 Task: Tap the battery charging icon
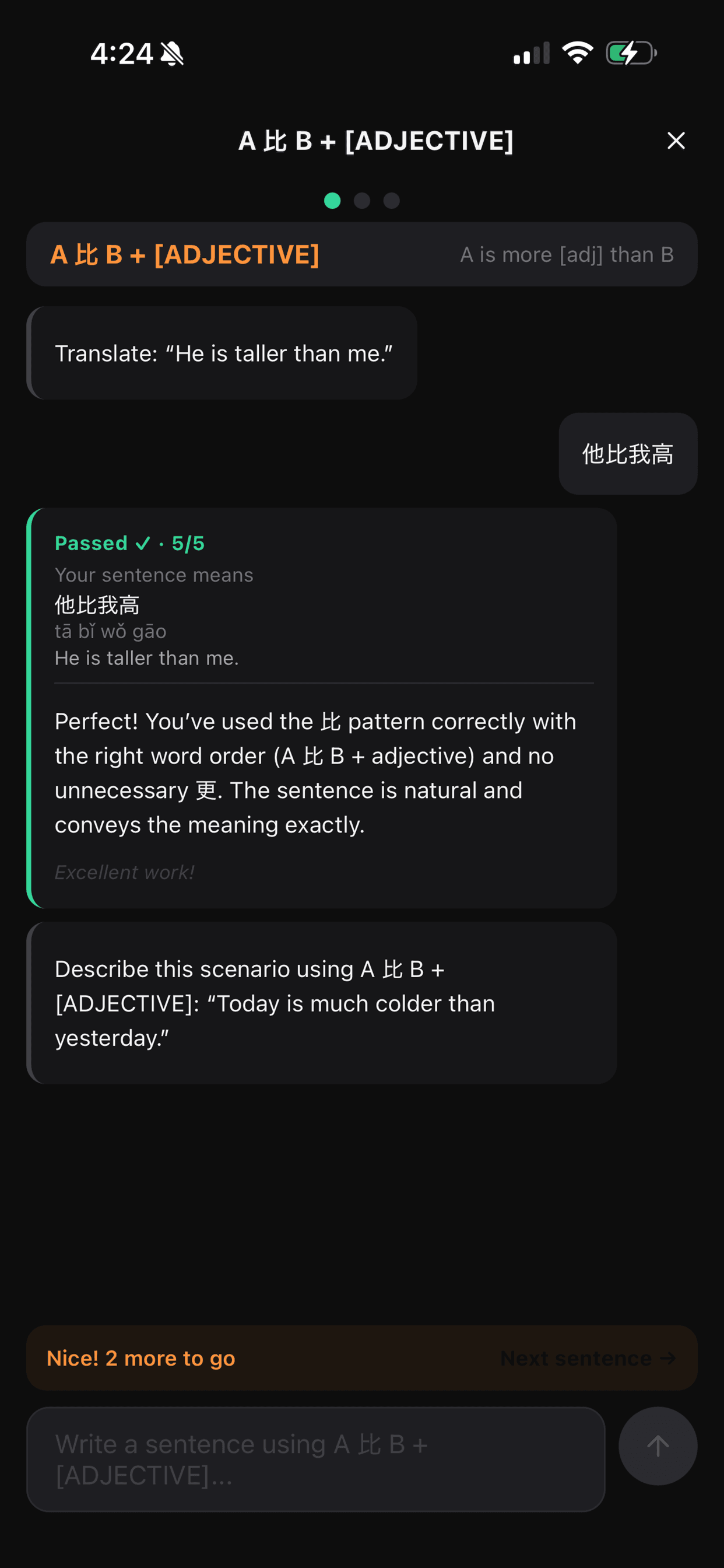631,53
